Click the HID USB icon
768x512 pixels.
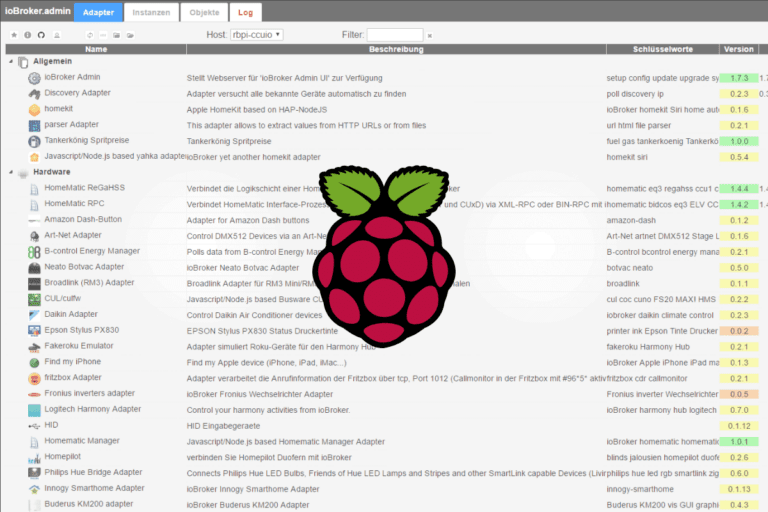34,426
